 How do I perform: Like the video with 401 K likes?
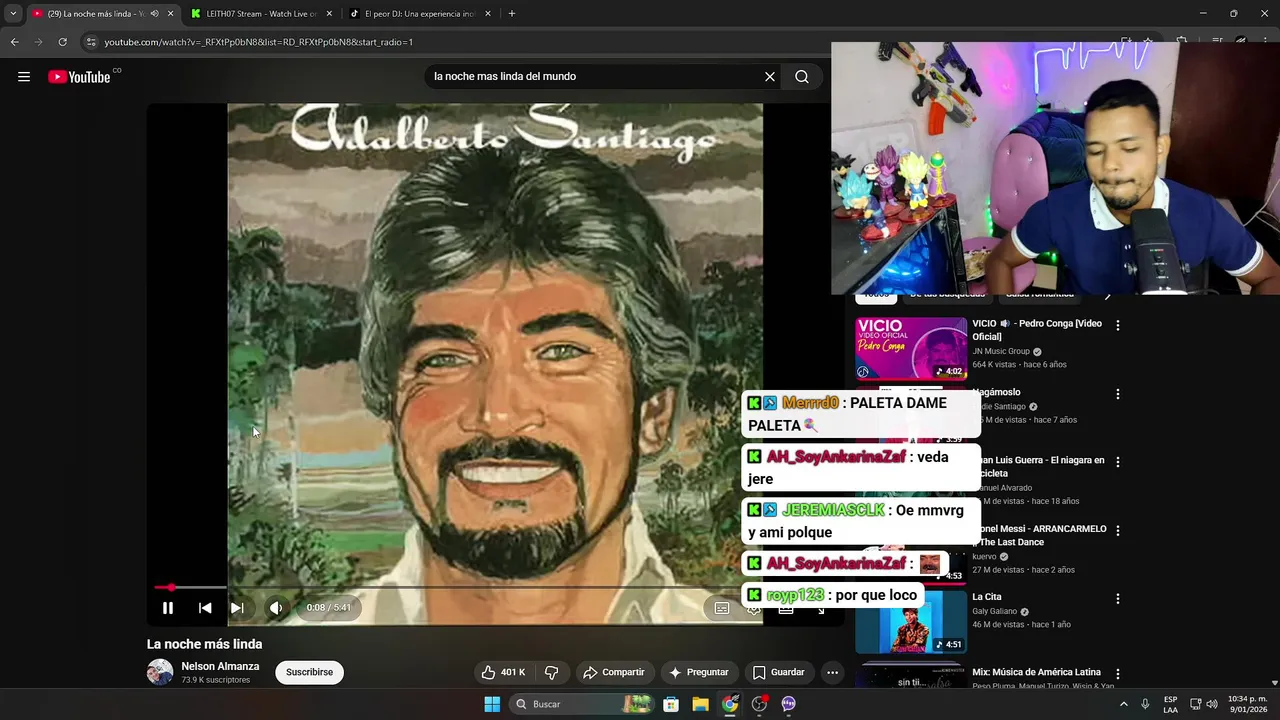(x=503, y=672)
